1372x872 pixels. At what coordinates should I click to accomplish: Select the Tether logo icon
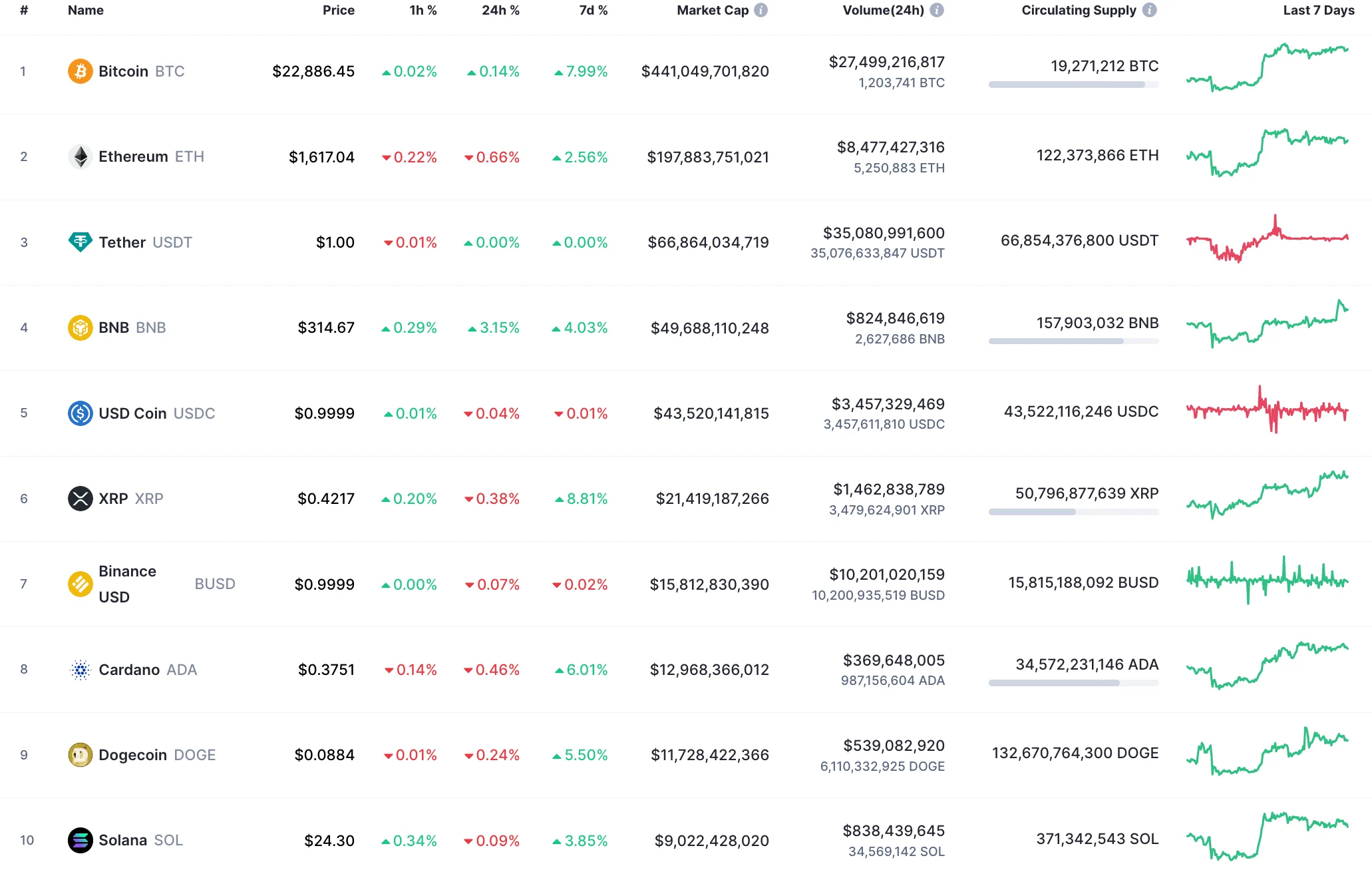(x=80, y=242)
